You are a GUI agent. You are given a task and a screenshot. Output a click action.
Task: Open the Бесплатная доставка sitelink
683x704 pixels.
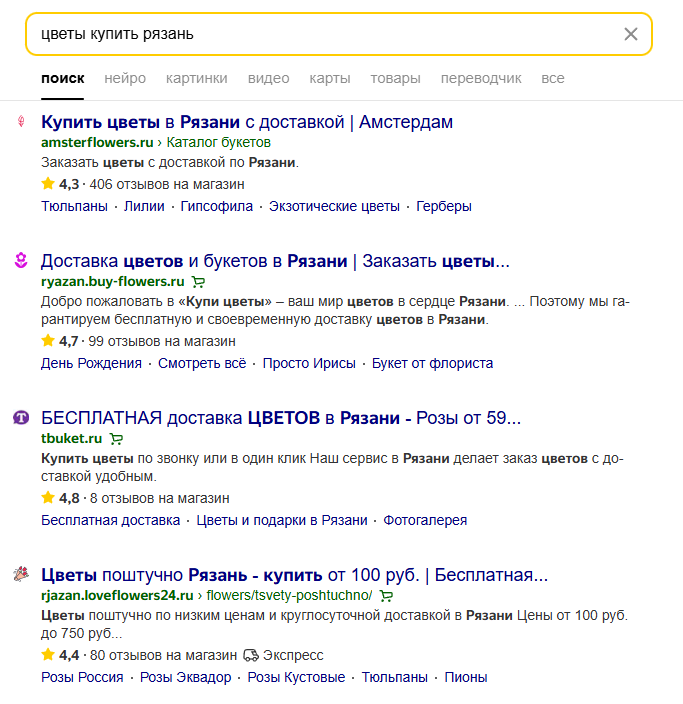pos(110,520)
